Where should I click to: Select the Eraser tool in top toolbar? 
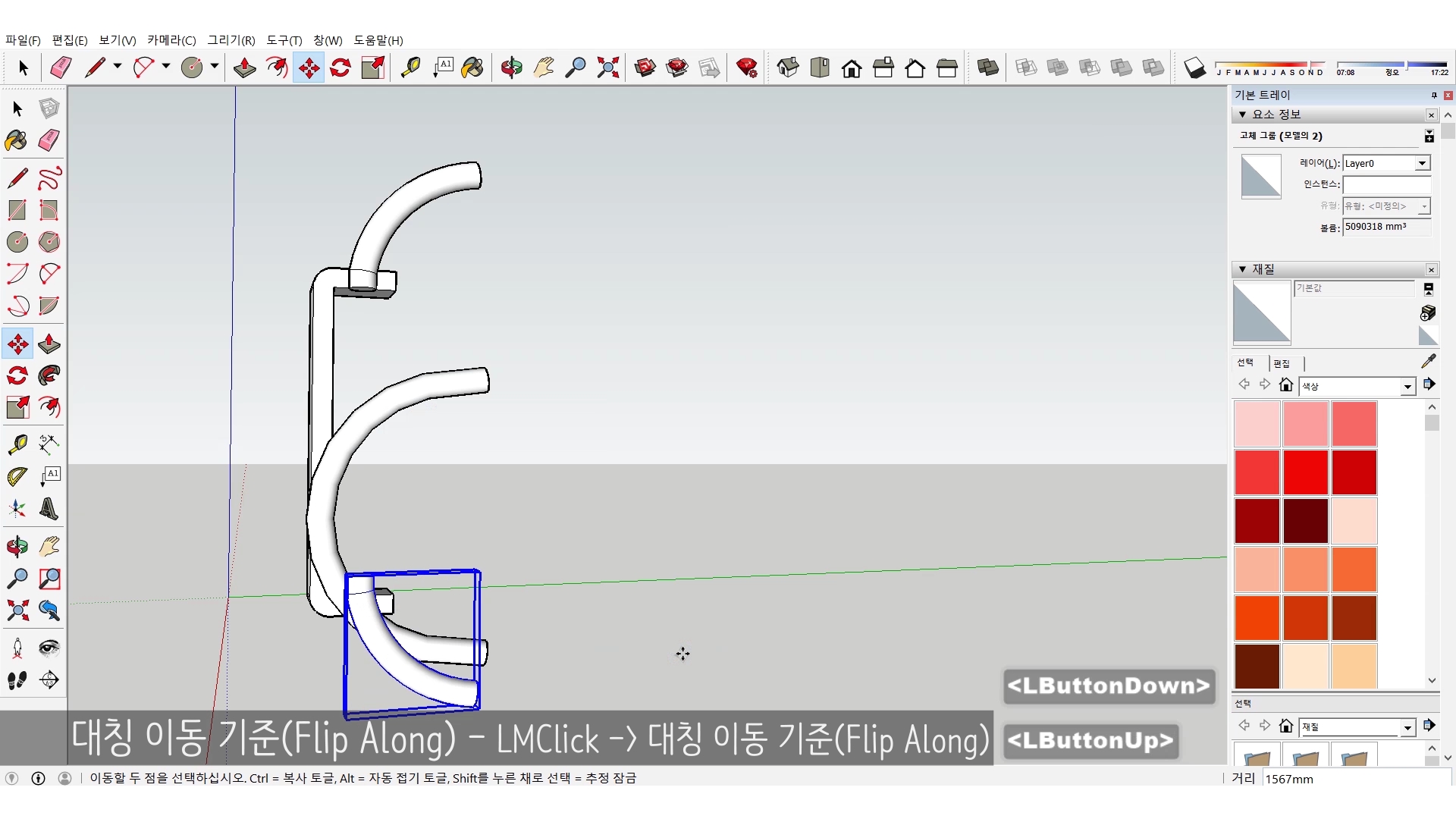(61, 67)
